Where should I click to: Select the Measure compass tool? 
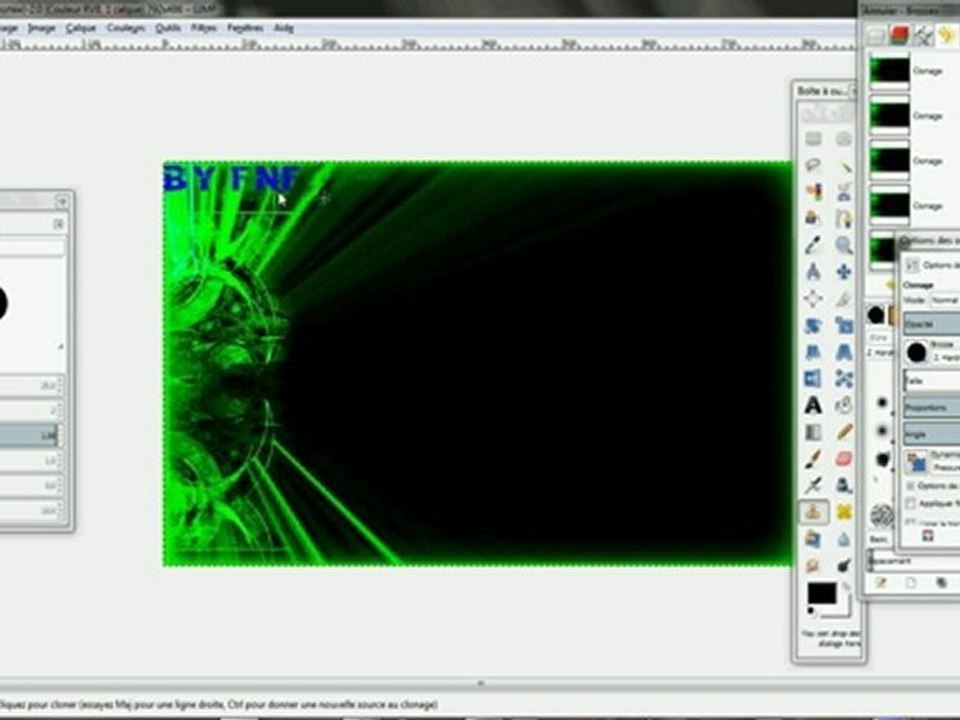point(813,271)
